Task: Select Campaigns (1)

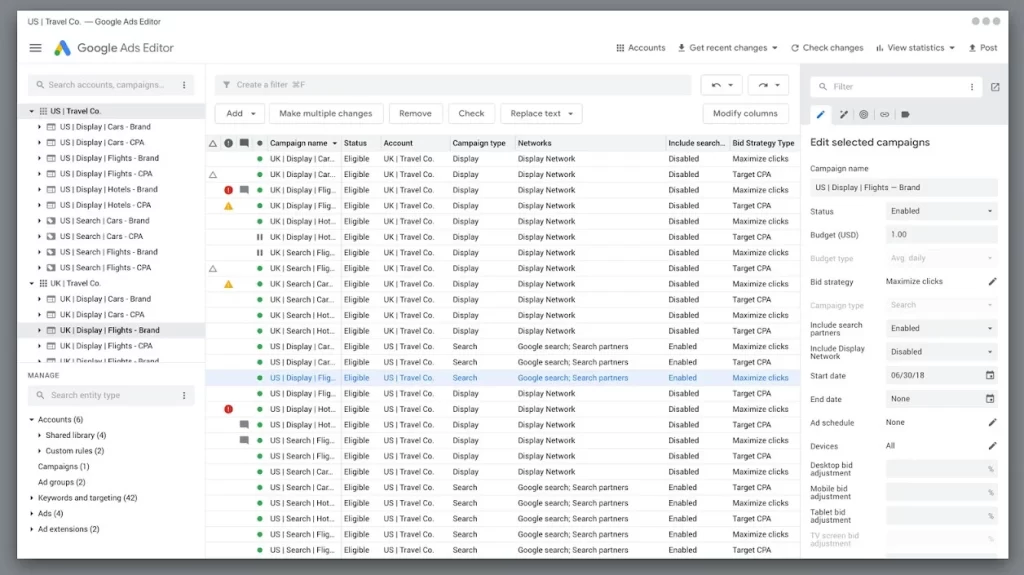Action: pyautogui.click(x=63, y=467)
